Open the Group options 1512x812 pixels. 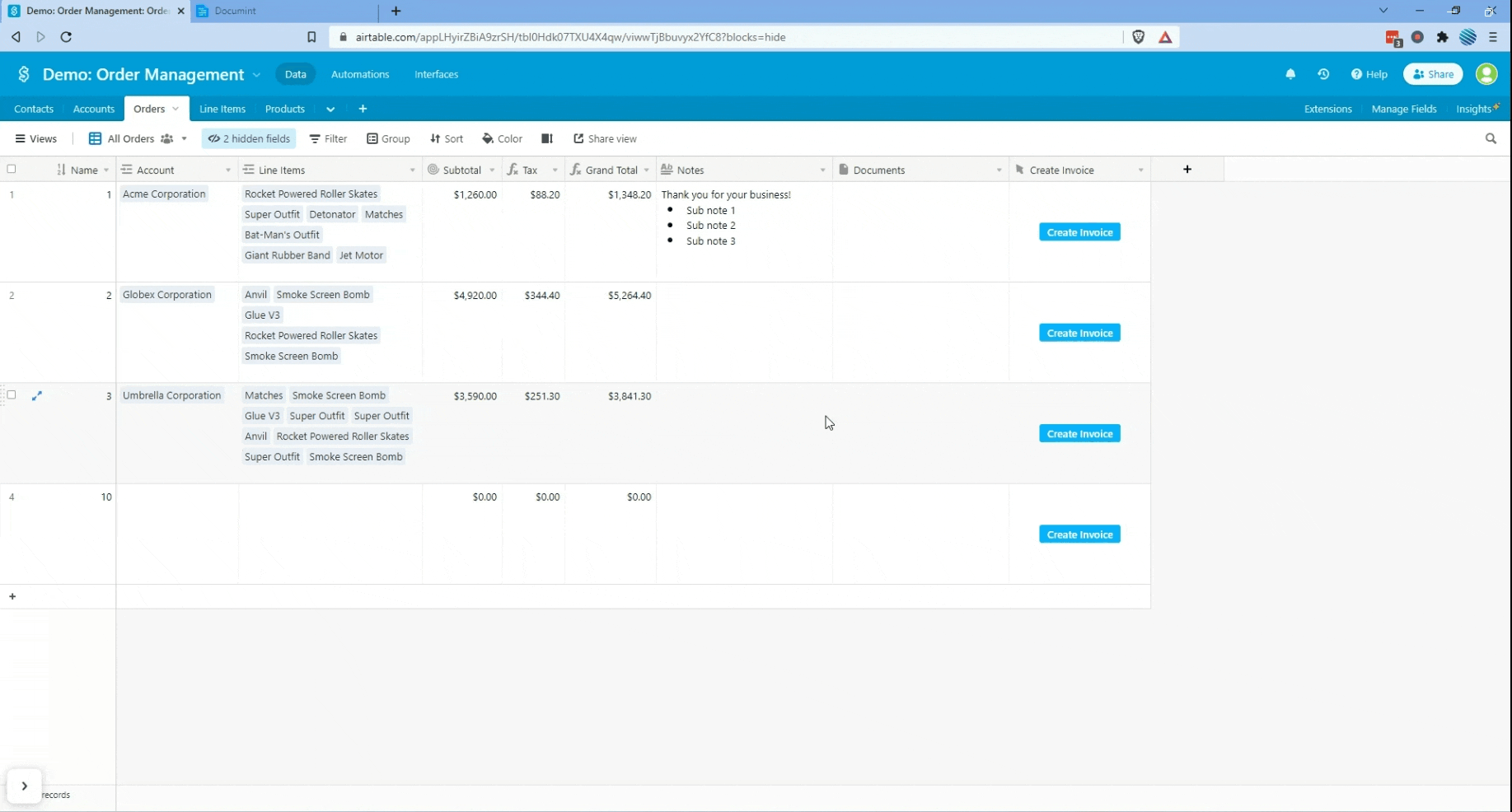pos(388,138)
